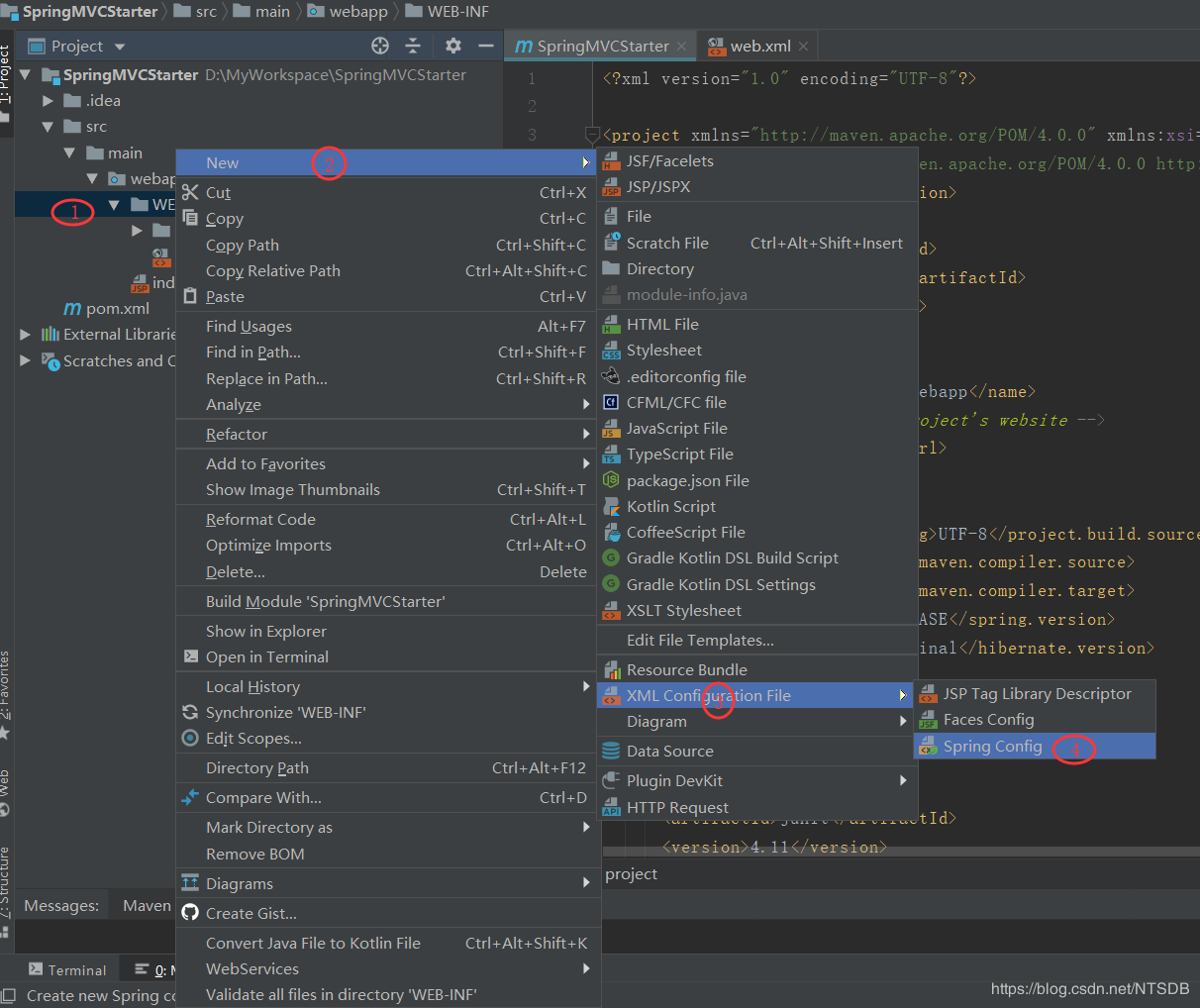
Task: Switch to SpringMVCStarter editor tab
Action: [x=602, y=46]
